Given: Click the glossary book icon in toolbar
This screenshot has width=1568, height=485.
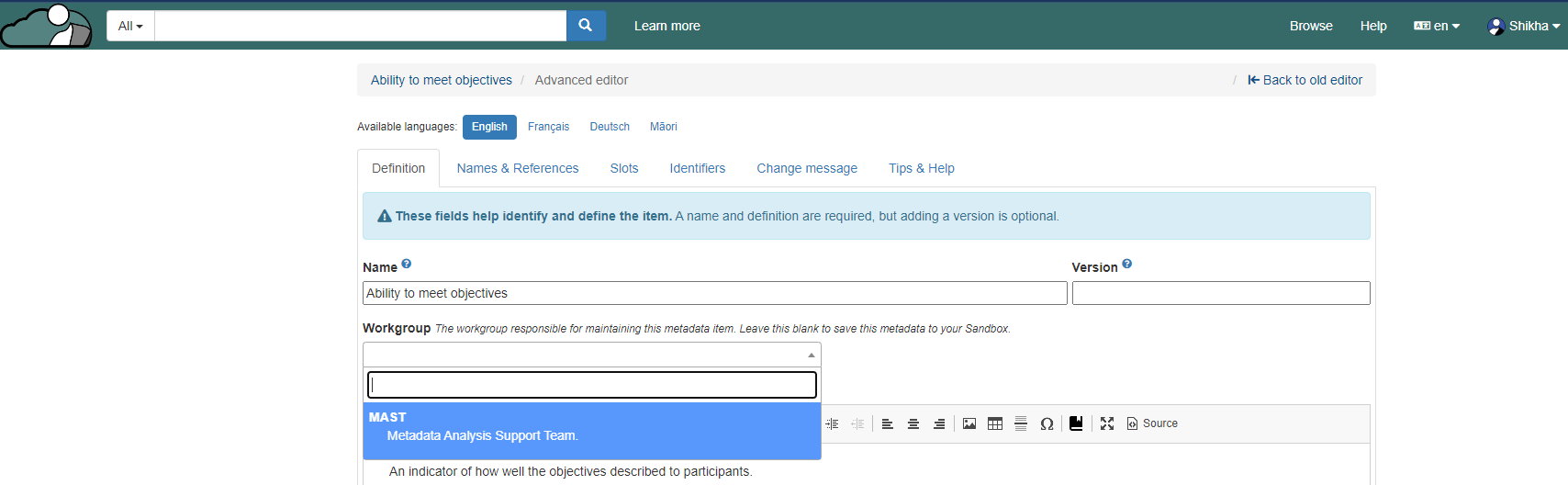Looking at the screenshot, I should [x=1076, y=423].
